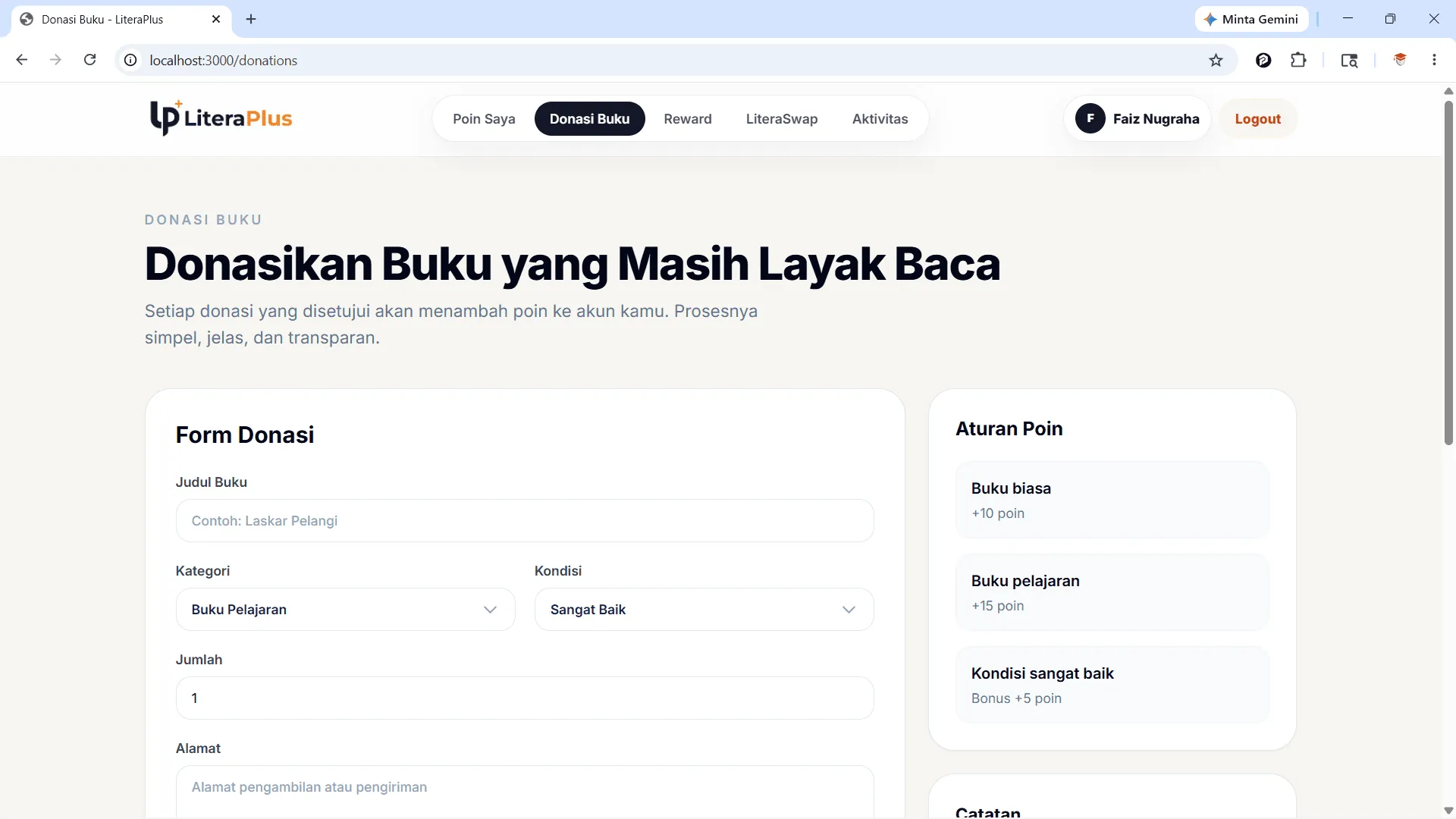Focus the Judul Buku input field
1456x819 pixels.
pos(525,520)
